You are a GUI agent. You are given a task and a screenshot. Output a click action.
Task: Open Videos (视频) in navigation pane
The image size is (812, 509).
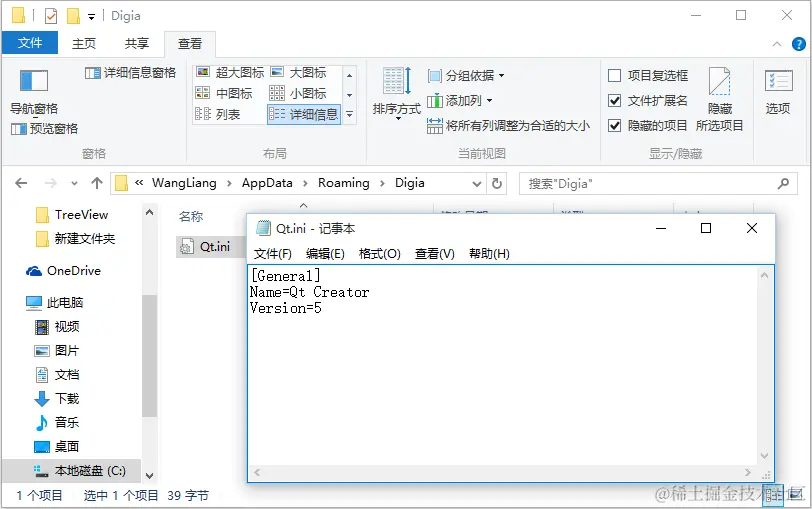(57, 327)
